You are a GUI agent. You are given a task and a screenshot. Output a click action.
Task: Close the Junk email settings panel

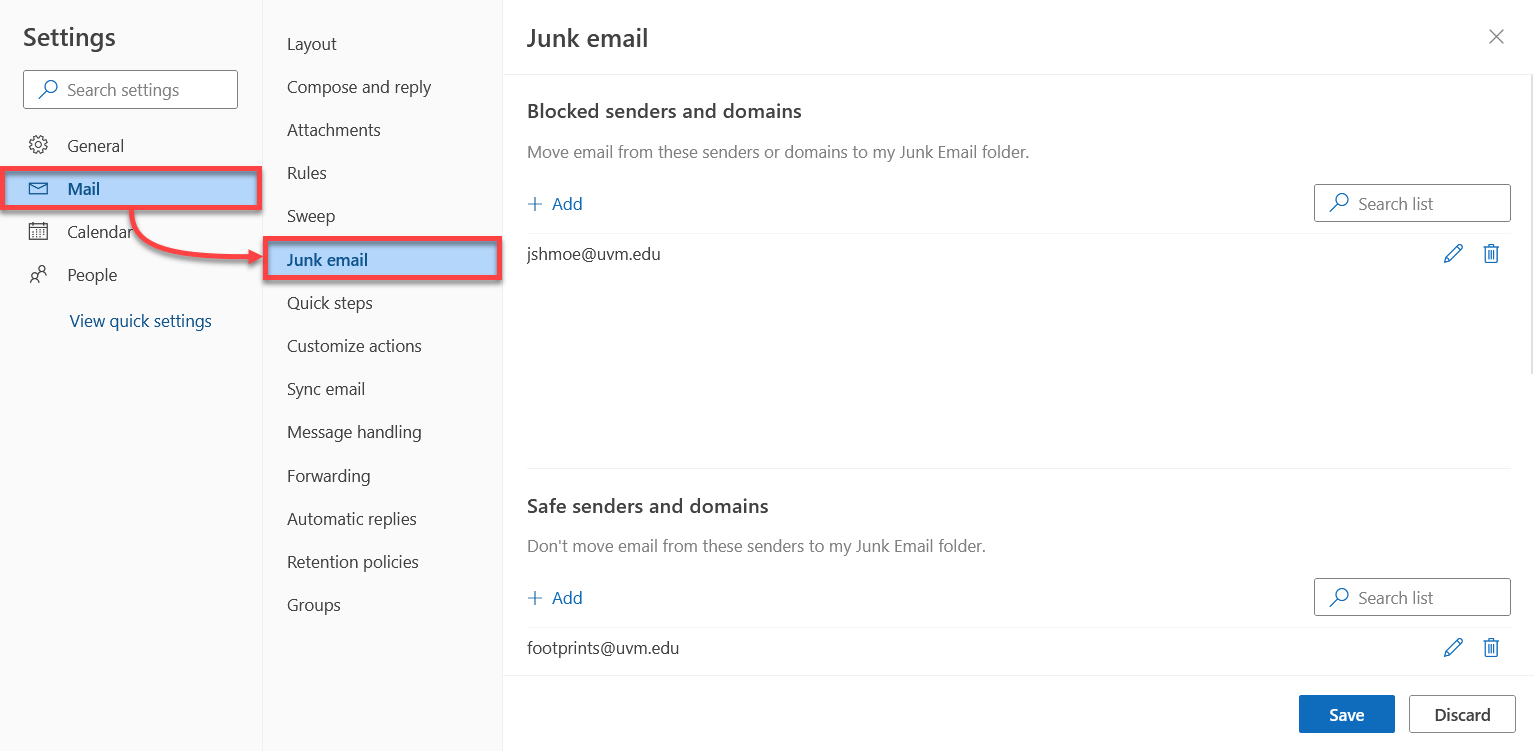tap(1496, 37)
